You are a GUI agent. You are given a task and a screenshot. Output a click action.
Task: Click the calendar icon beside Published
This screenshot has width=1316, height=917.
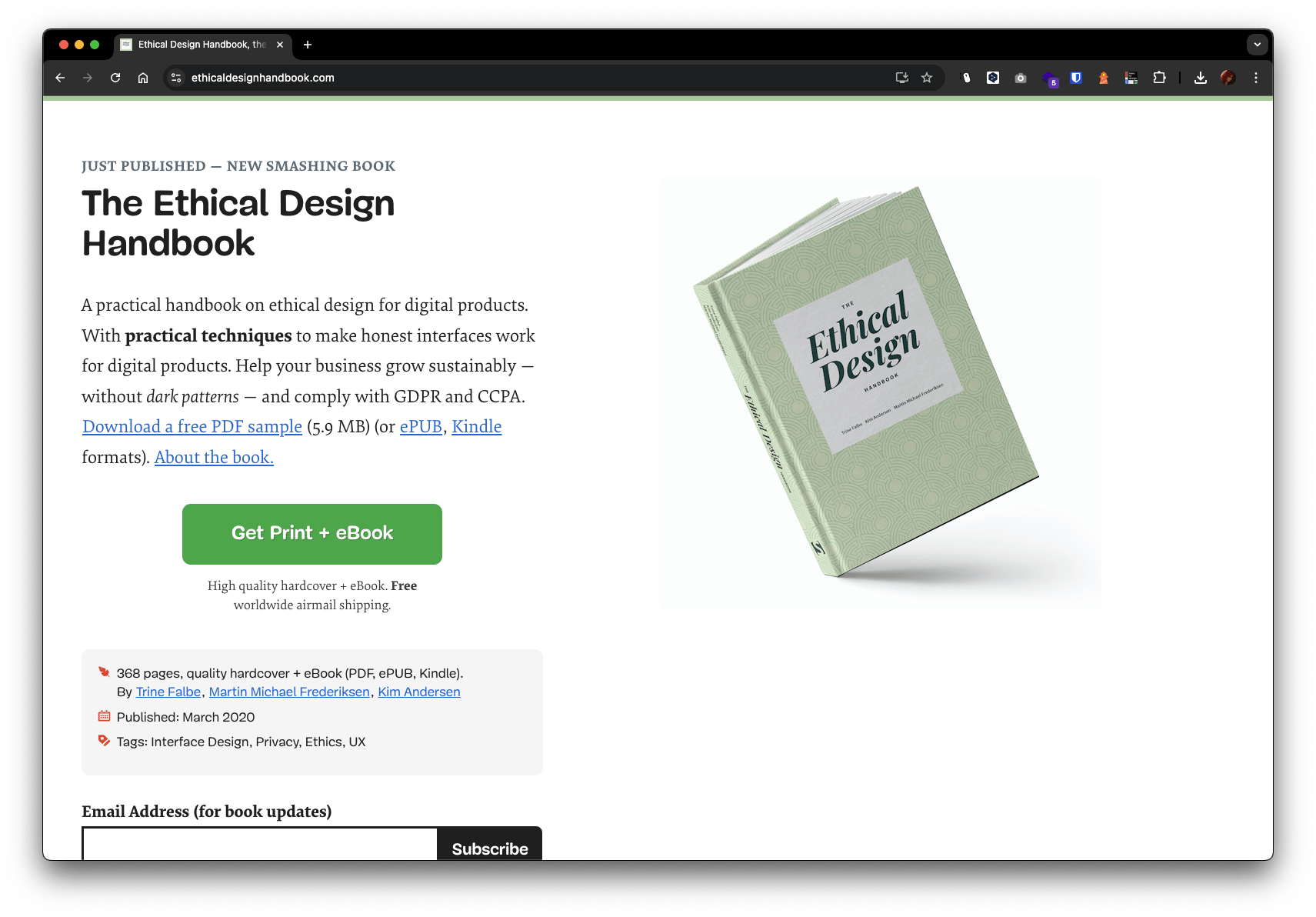coord(104,716)
